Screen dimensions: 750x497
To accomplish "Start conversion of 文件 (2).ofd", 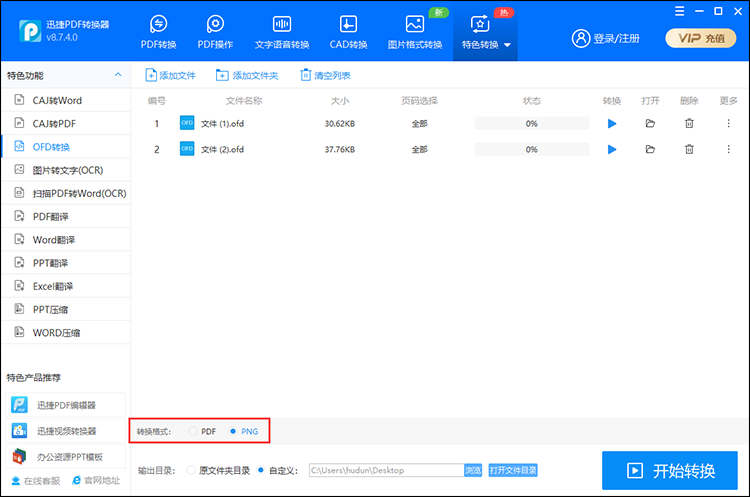I will pos(612,149).
